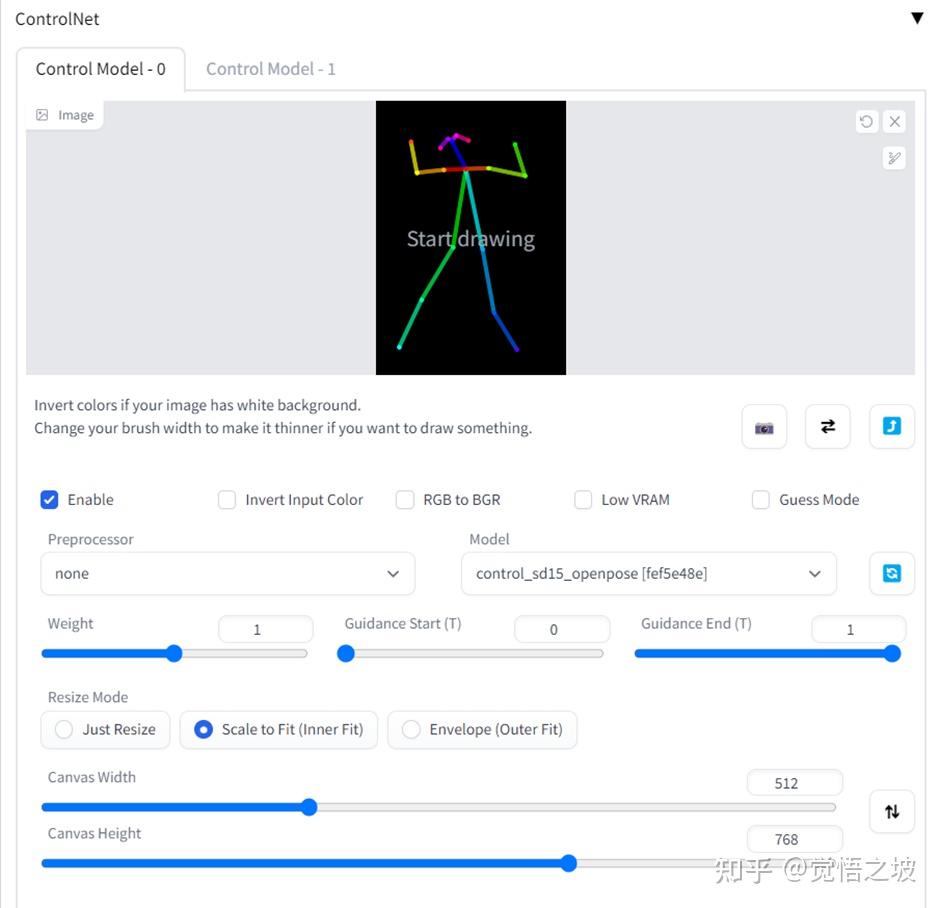The image size is (940, 908).
Task: Select the Just Resize radio option
Action: [x=65, y=730]
